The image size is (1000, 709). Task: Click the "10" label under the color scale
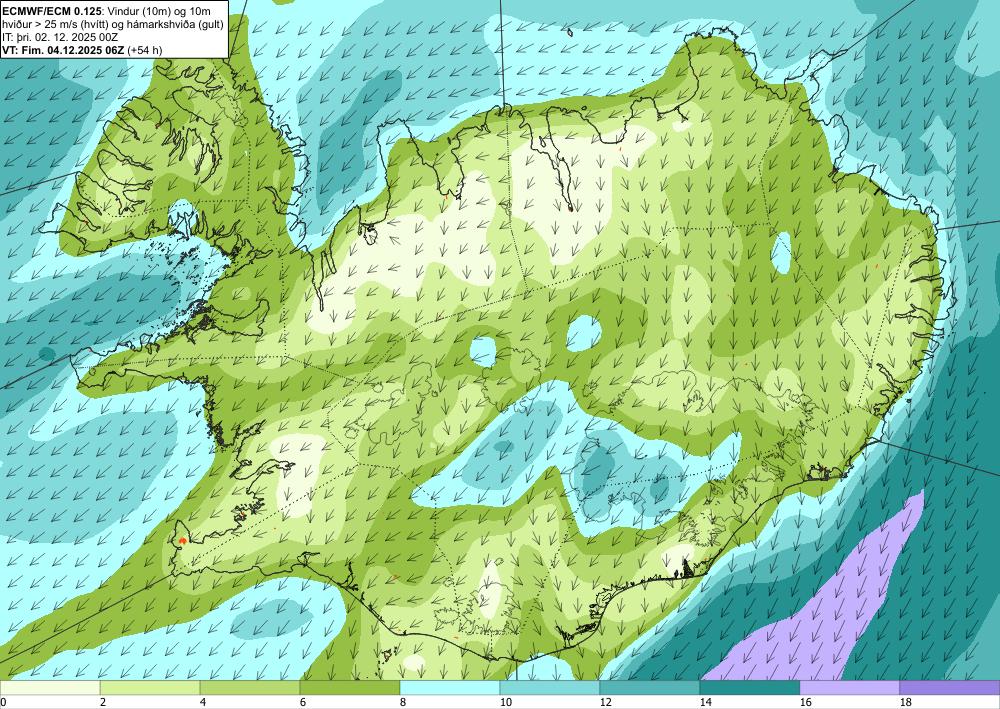506,702
